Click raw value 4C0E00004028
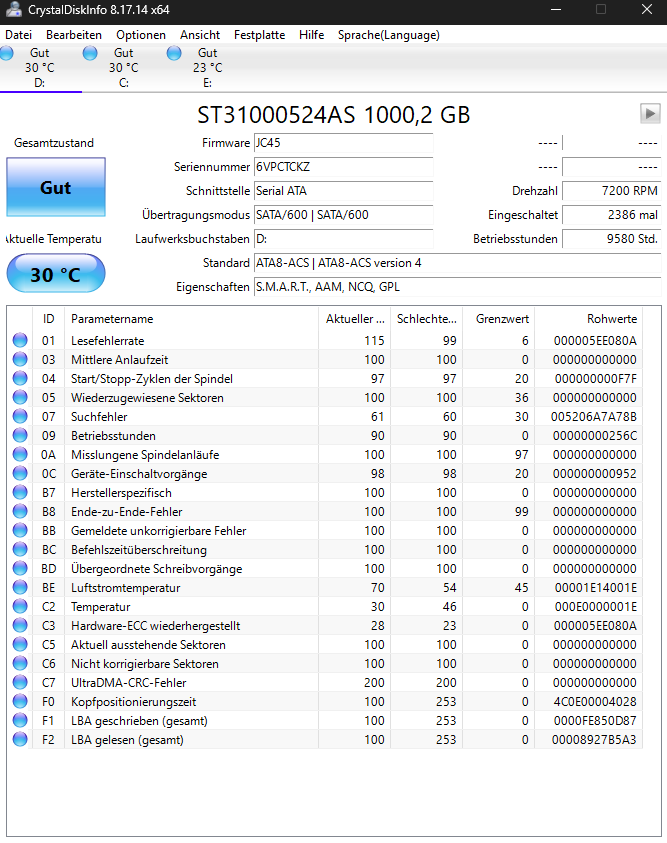The height and width of the screenshot is (843, 667). pyautogui.click(x=595, y=702)
